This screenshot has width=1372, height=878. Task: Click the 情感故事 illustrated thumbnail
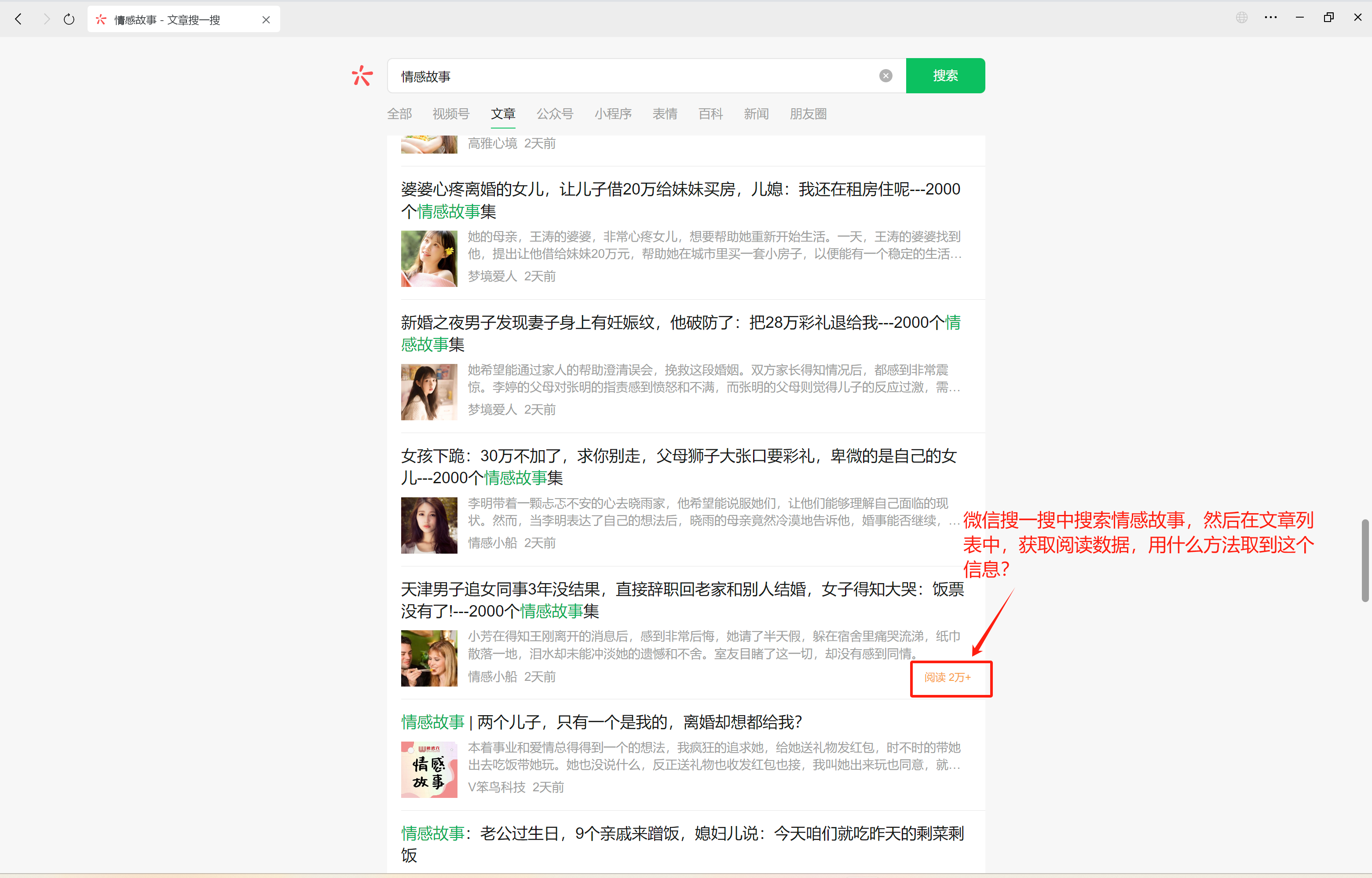[429, 769]
